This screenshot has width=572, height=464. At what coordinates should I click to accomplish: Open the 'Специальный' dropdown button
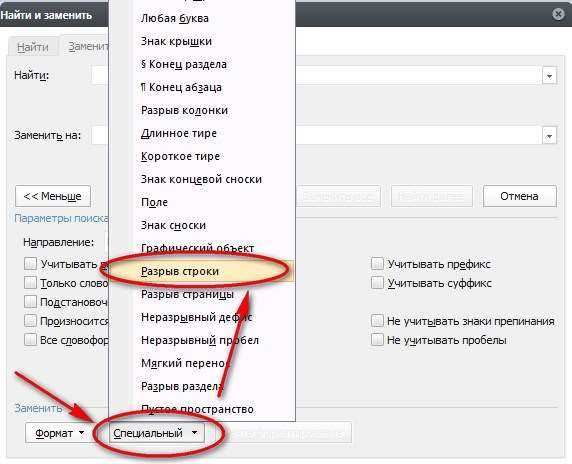pos(156,433)
